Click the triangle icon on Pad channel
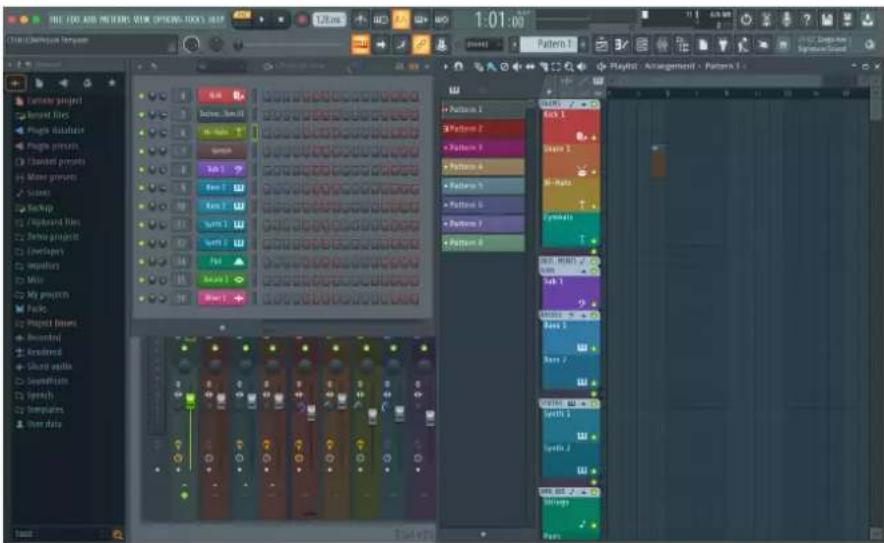The height and width of the screenshot is (543, 884). click(238, 262)
